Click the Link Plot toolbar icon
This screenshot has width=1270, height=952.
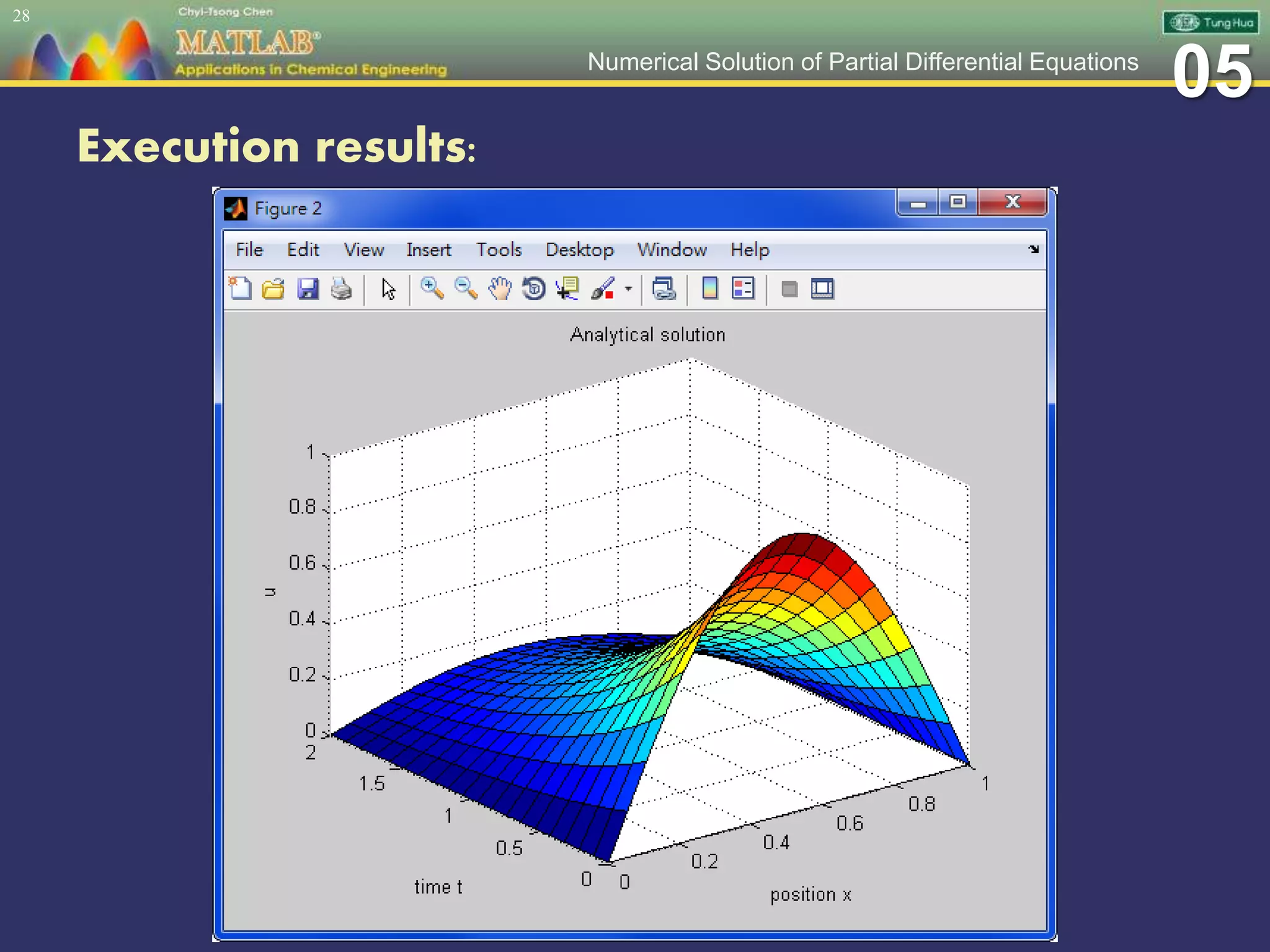click(664, 289)
